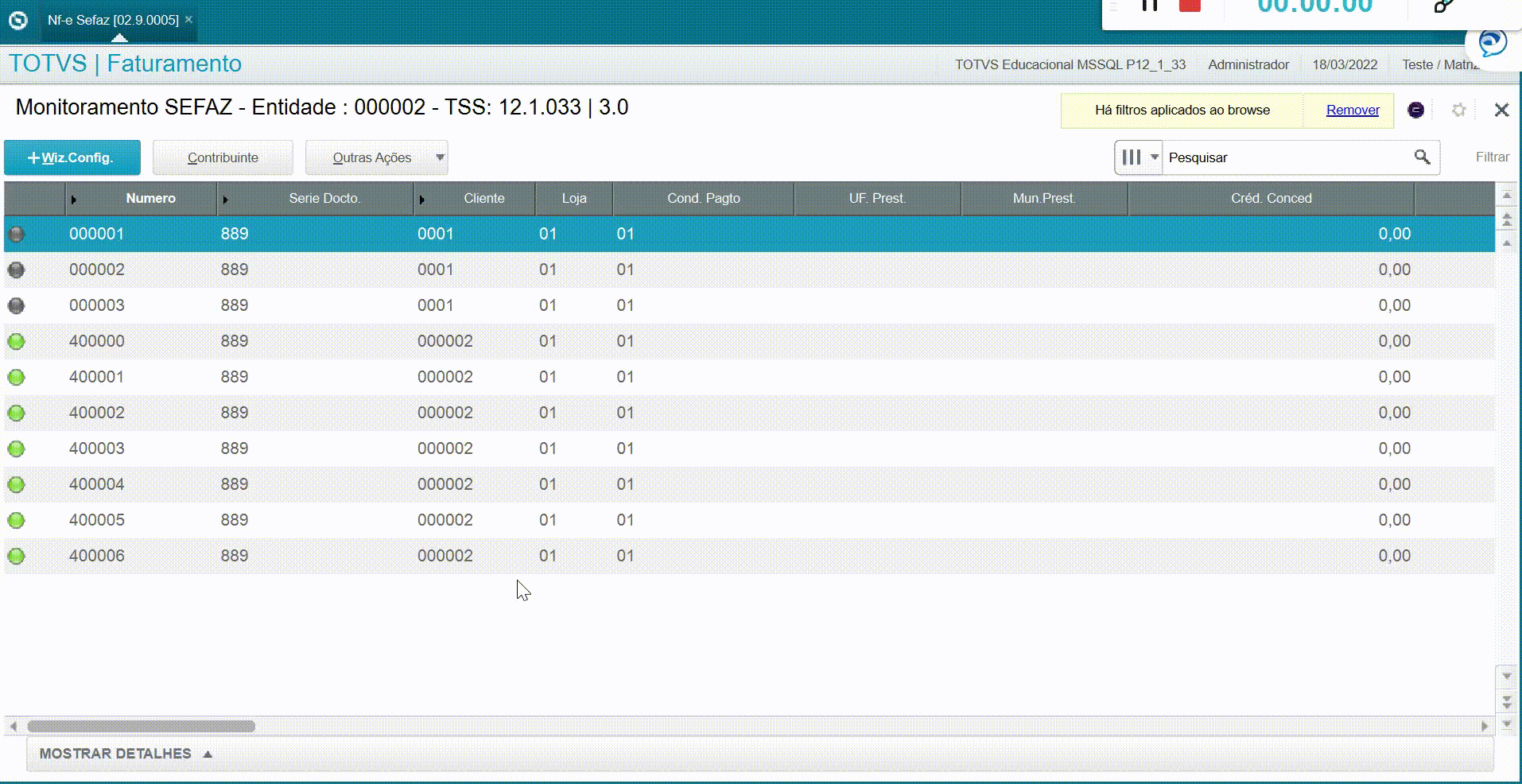Click the Mun.Prest. column header
Screen dimensions: 1522x784
coord(1044,198)
